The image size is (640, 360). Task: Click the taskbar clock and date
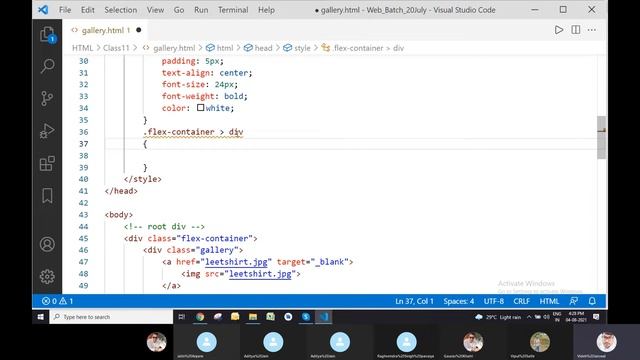[x=576, y=317]
